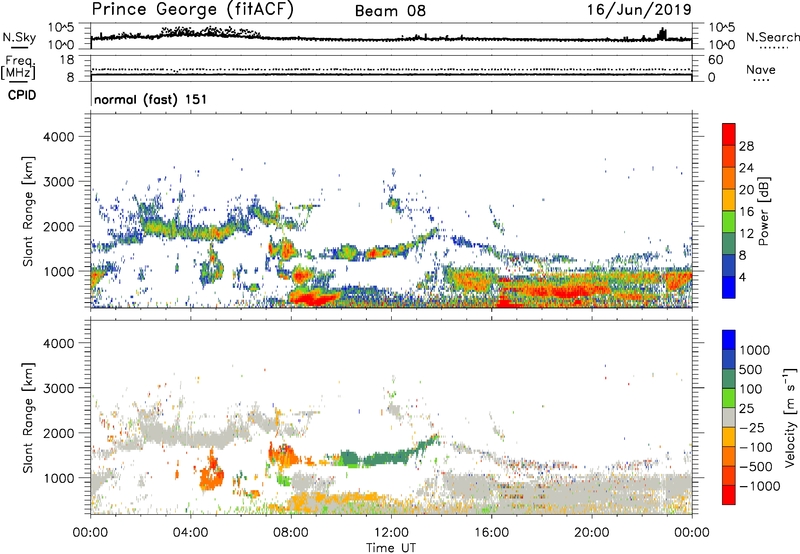Click the 16/Jun/2019 date text

coord(639,10)
